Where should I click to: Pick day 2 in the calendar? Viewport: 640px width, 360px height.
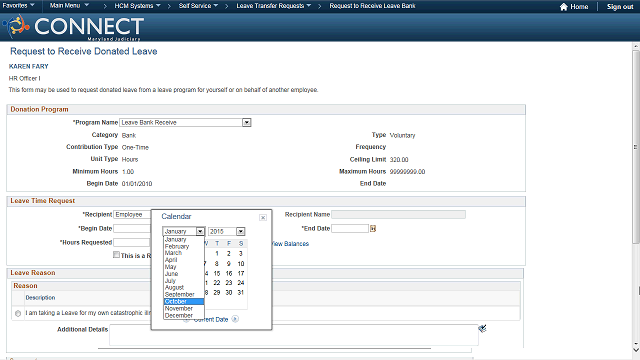pos(229,253)
